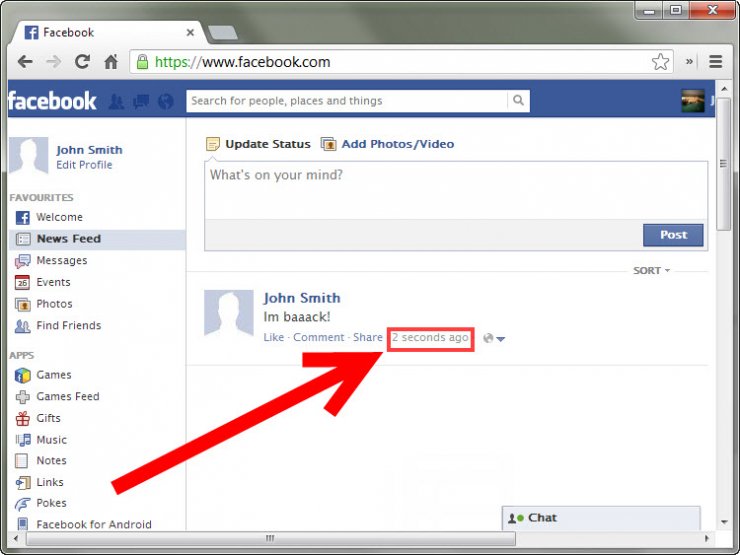The image size is (740, 555).
Task: Click sidebar profile picture thumbnail
Action: (x=29, y=156)
